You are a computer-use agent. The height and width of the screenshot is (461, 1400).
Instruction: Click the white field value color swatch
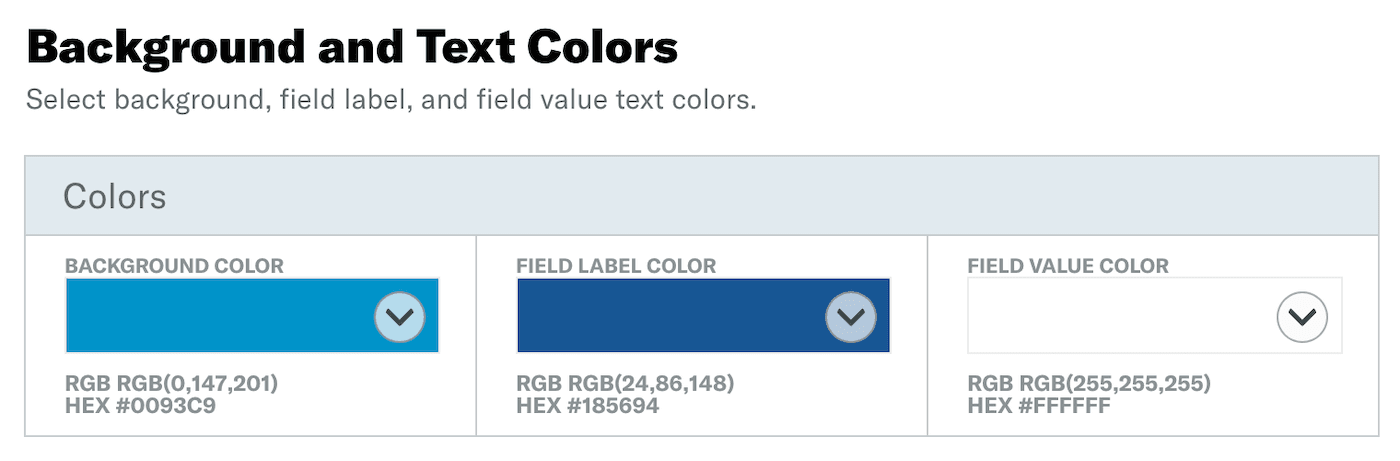click(1117, 316)
